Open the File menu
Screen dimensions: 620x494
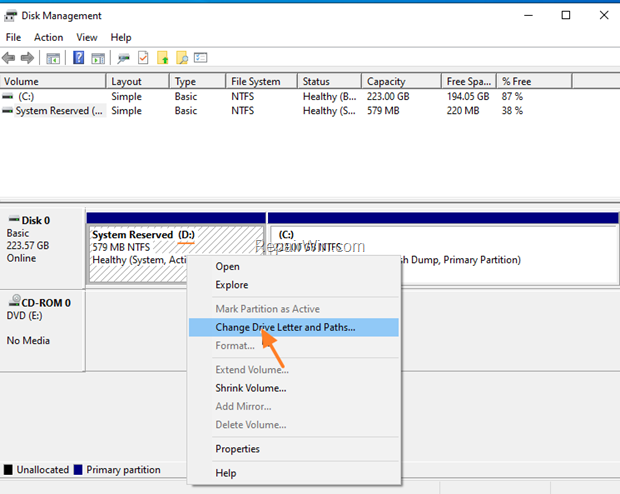point(13,38)
